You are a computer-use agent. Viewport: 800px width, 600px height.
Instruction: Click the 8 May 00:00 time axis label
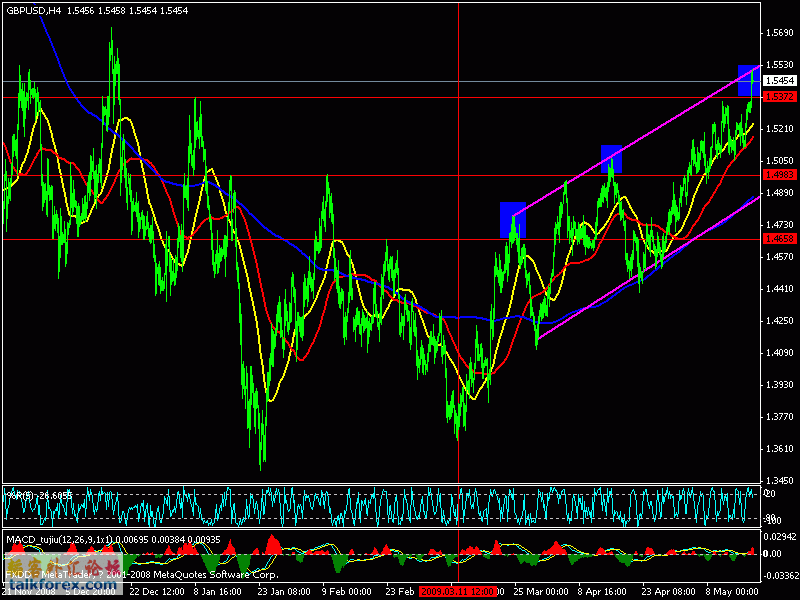pyautogui.click(x=732, y=592)
